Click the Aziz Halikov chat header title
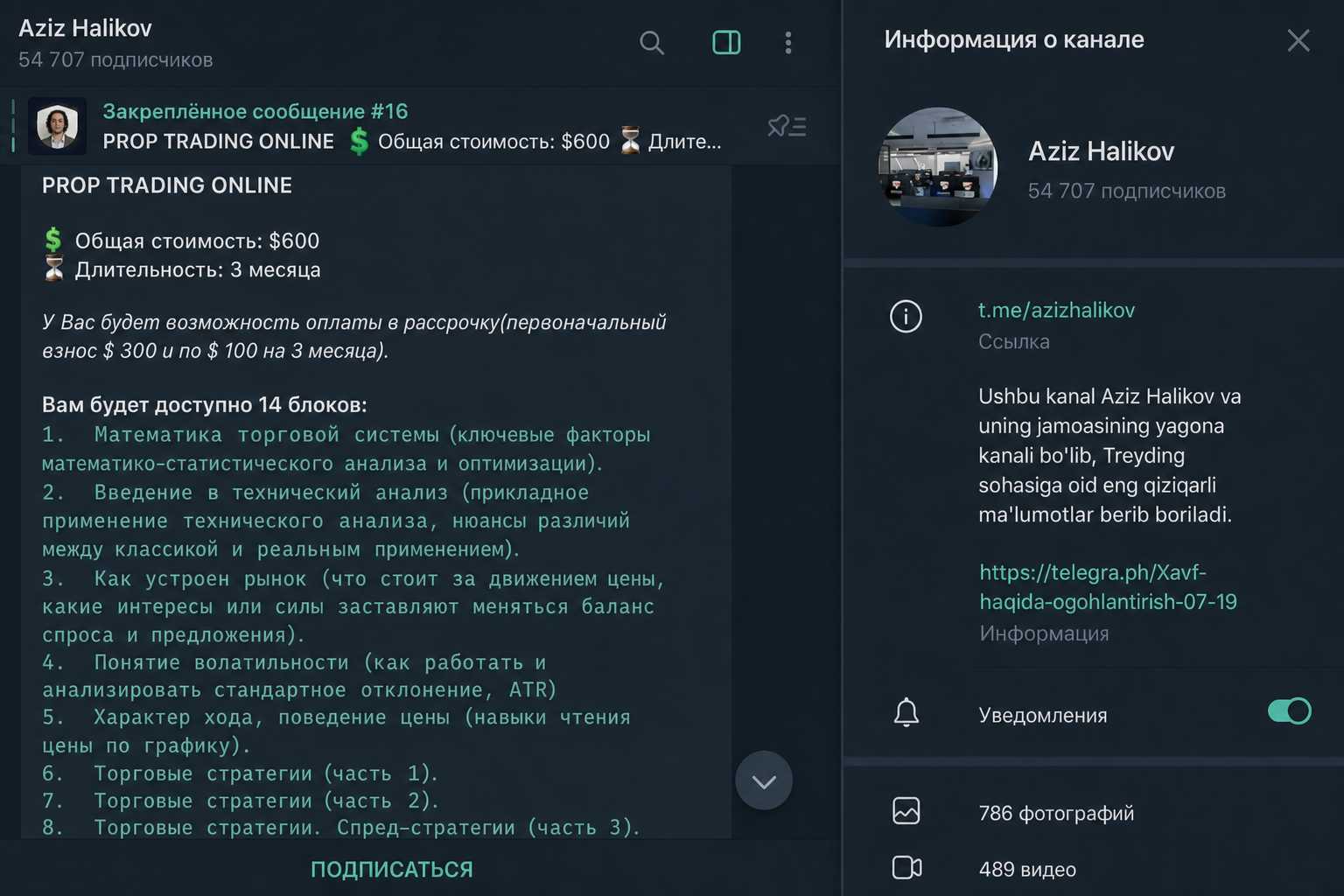The height and width of the screenshot is (896, 1344). click(x=85, y=28)
